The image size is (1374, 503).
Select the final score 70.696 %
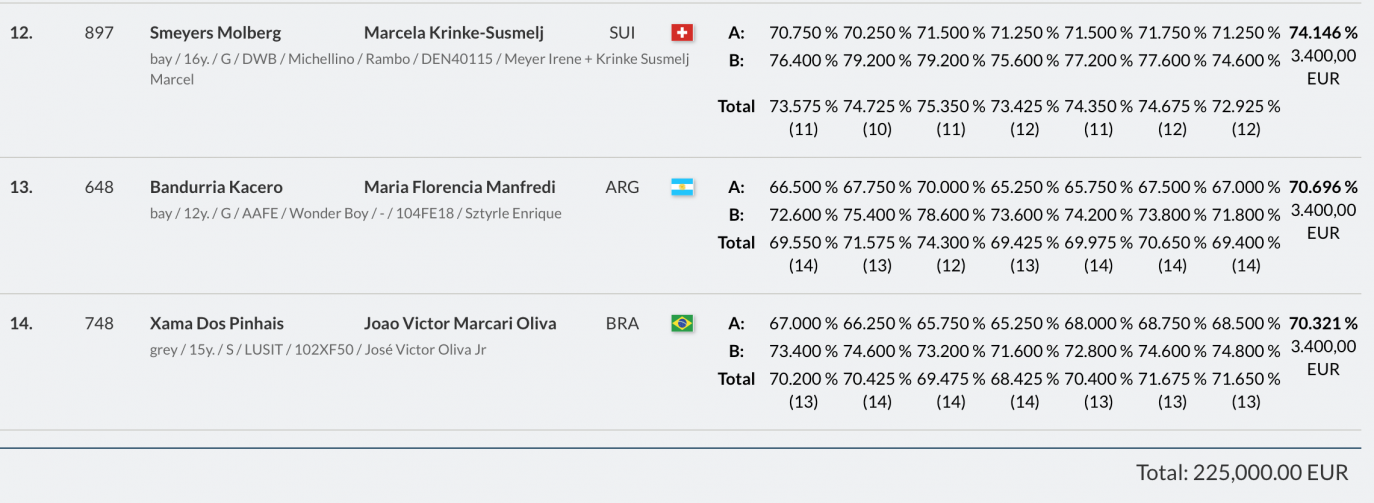pyautogui.click(x=1323, y=187)
